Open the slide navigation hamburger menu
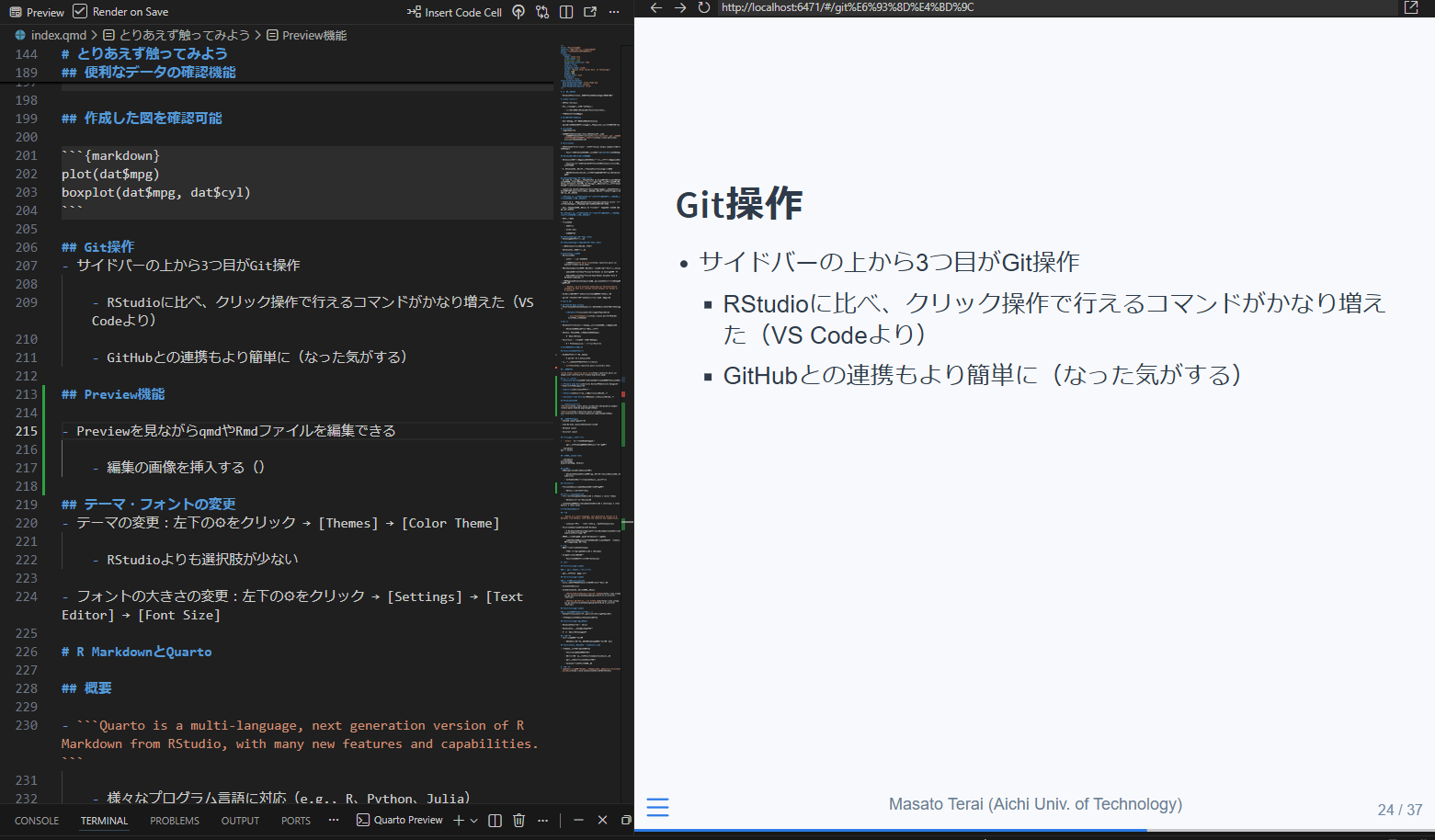 tap(657, 807)
